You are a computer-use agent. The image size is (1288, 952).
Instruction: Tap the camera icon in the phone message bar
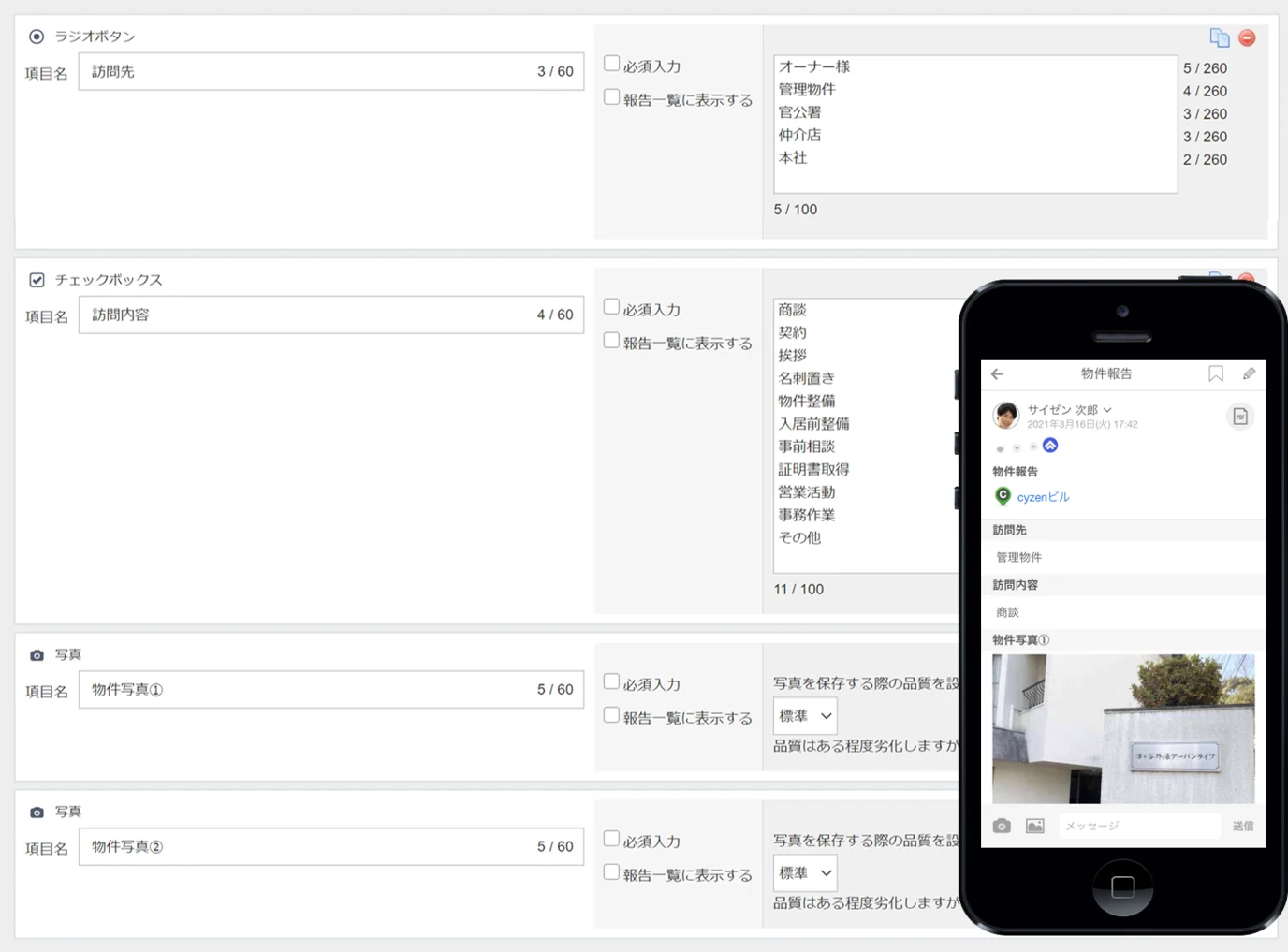(x=1002, y=826)
